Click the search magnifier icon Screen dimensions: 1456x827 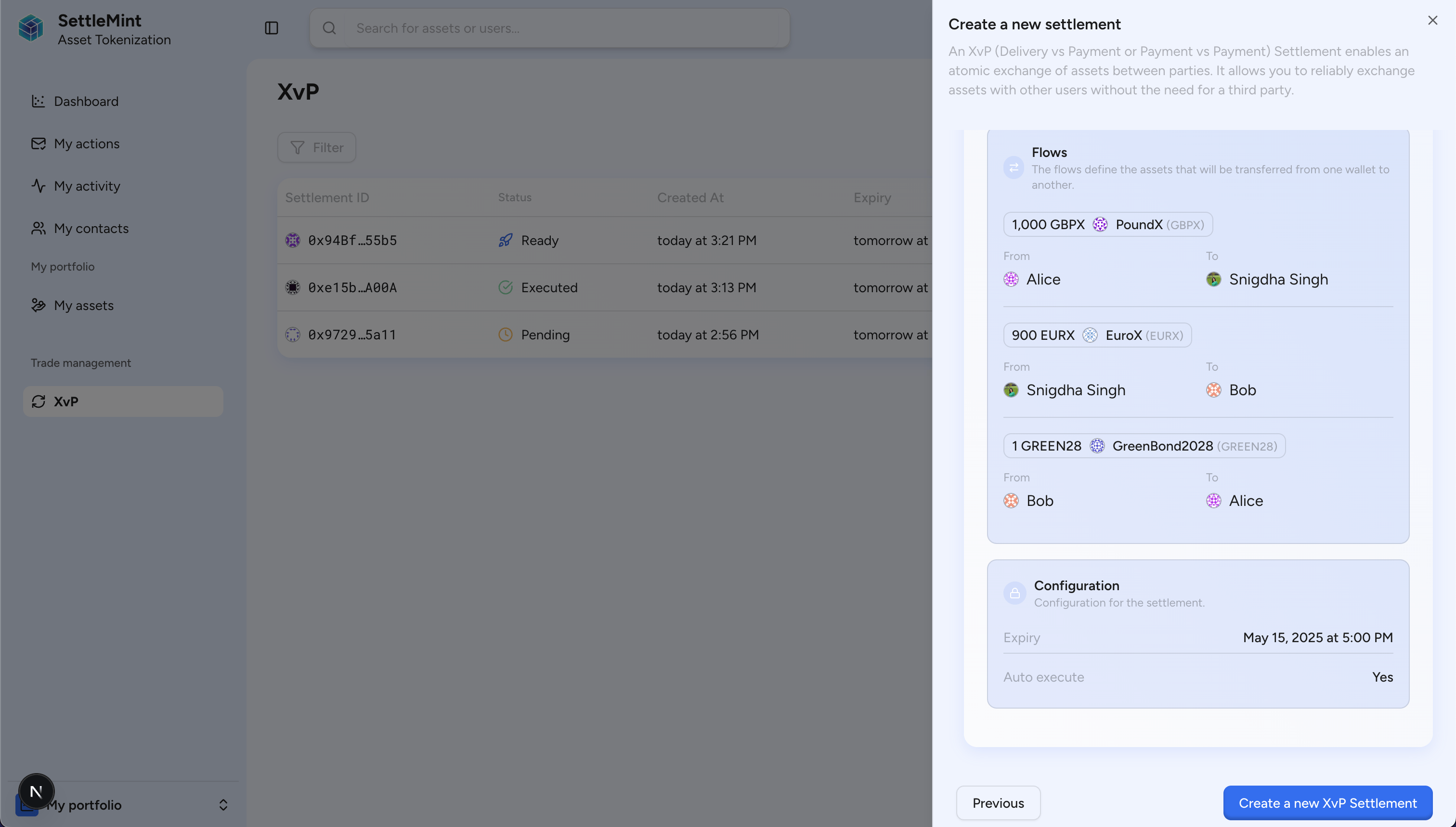(329, 28)
